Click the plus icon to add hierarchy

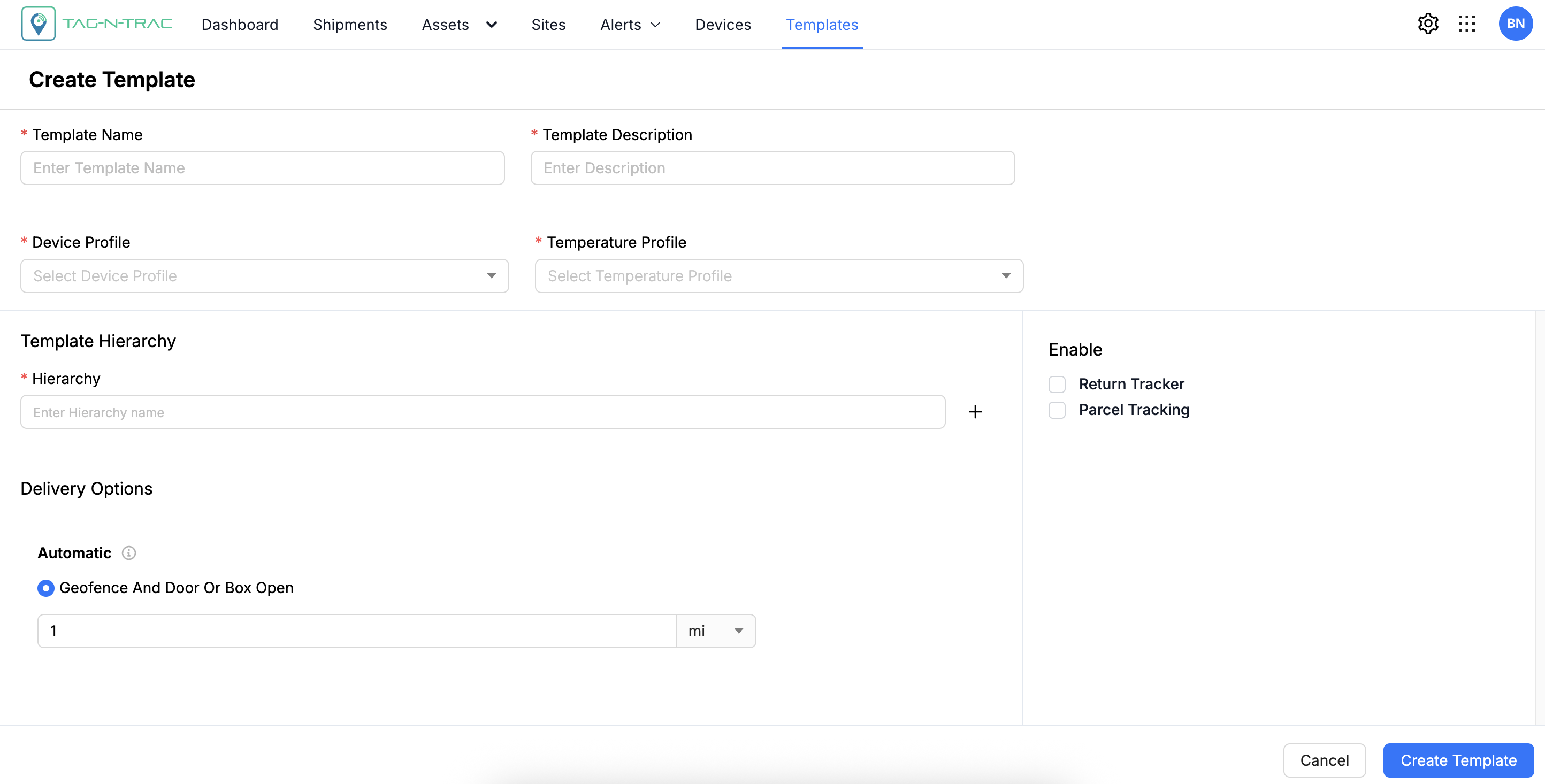975,412
